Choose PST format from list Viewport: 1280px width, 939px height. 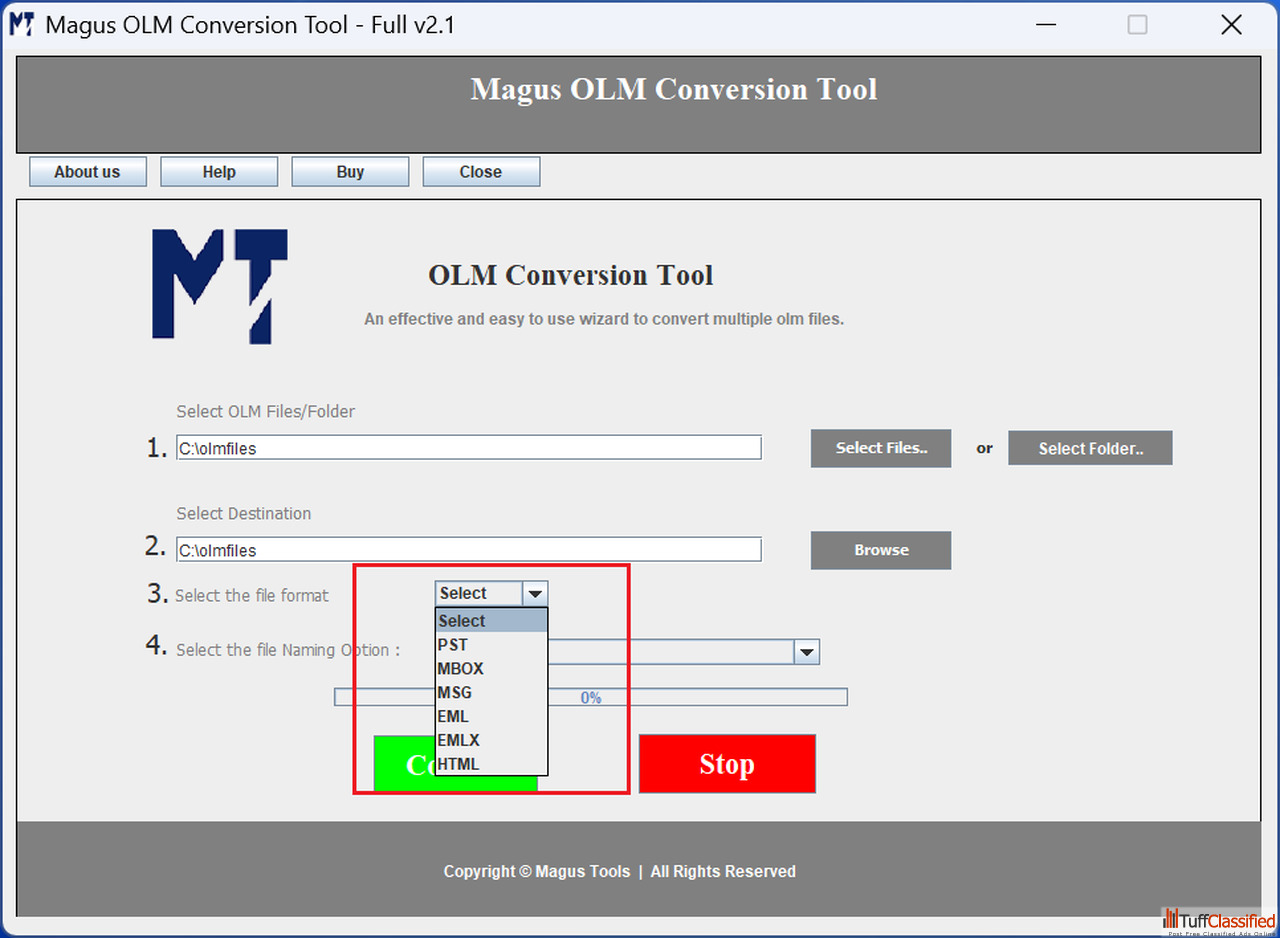(491, 645)
